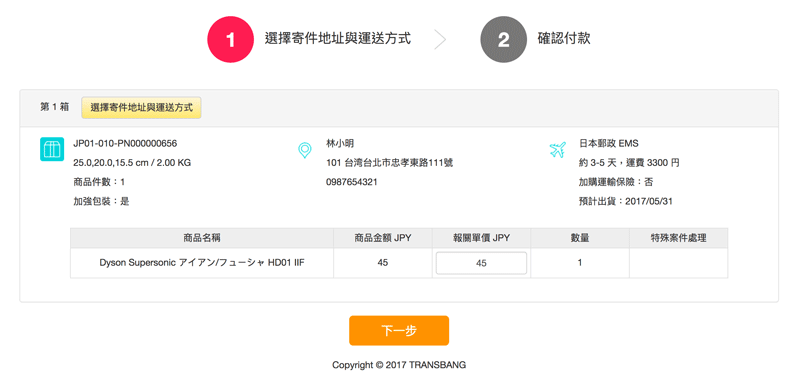Screen dimensions: 800x380
Task: Click the location pin icon
Action: [x=305, y=150]
